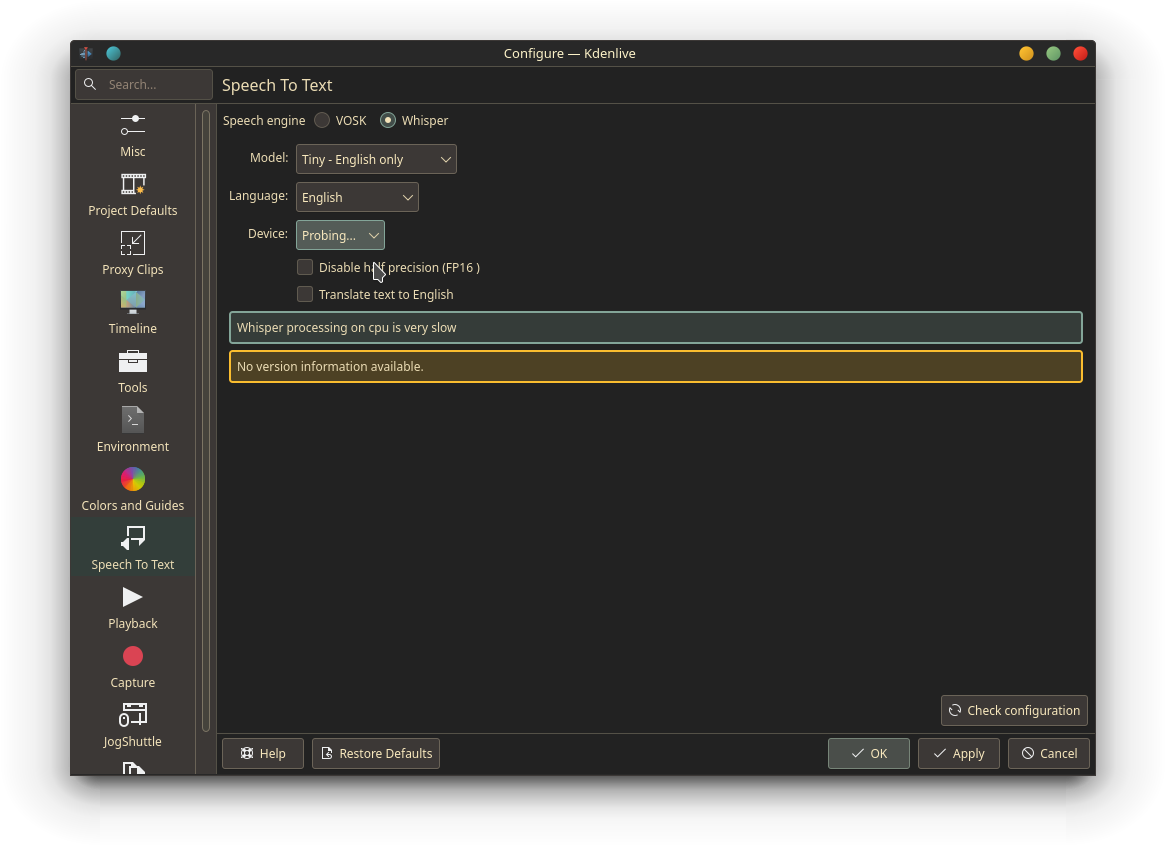Focus the Search input field
The height and width of the screenshot is (856, 1166).
coord(156,84)
